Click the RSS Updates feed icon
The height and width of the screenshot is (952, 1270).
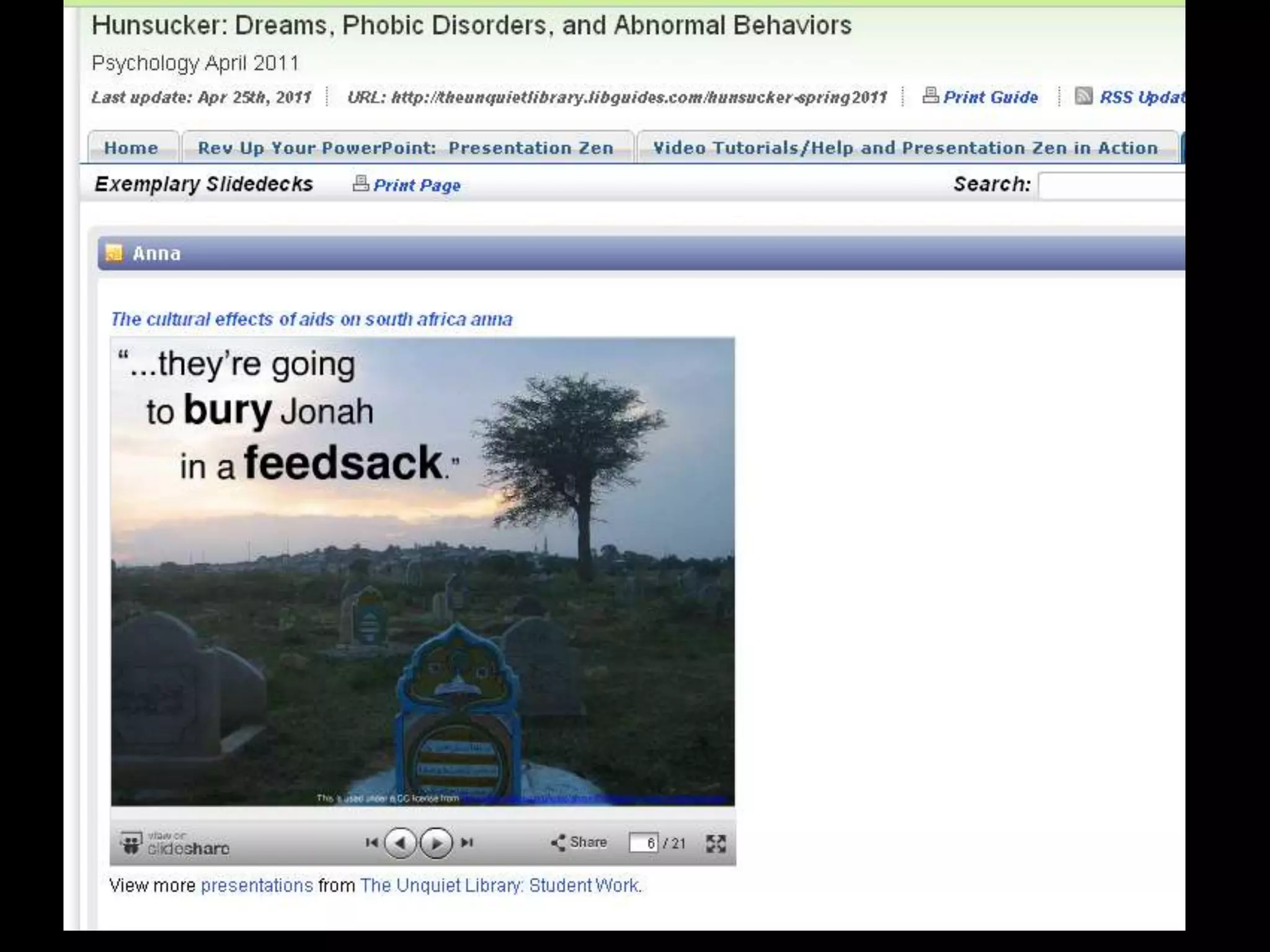pyautogui.click(x=1083, y=96)
